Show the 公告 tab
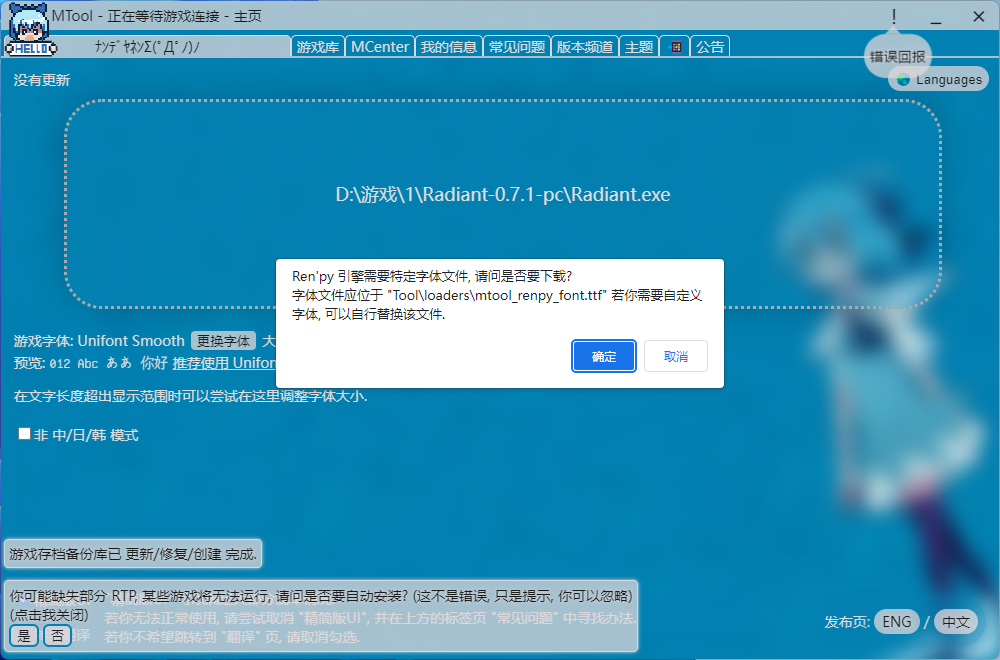The height and width of the screenshot is (660, 1000). click(710, 47)
